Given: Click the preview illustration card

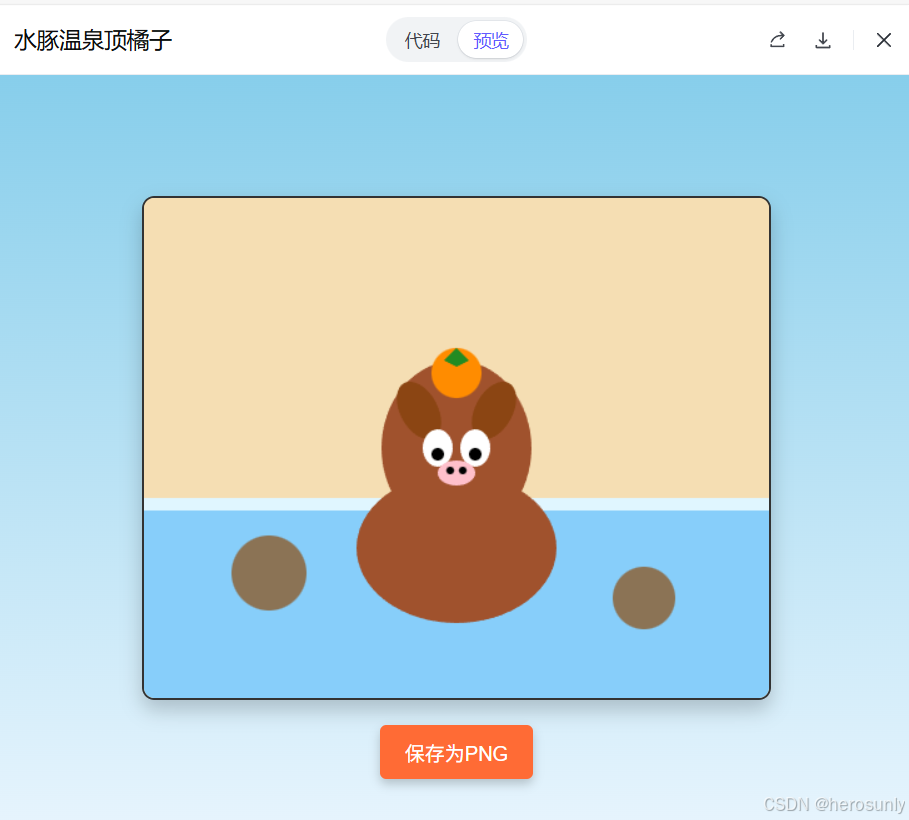Looking at the screenshot, I should tap(456, 446).
